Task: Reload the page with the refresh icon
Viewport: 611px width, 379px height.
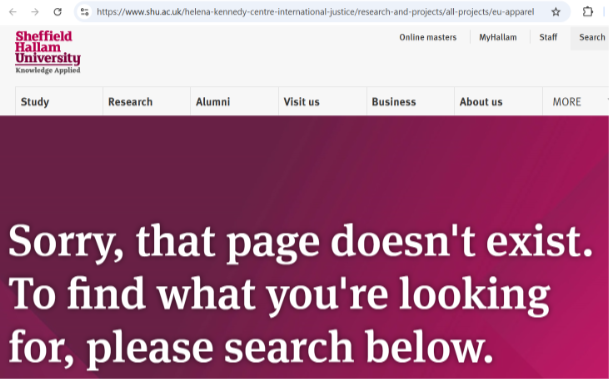Action: [x=58, y=12]
